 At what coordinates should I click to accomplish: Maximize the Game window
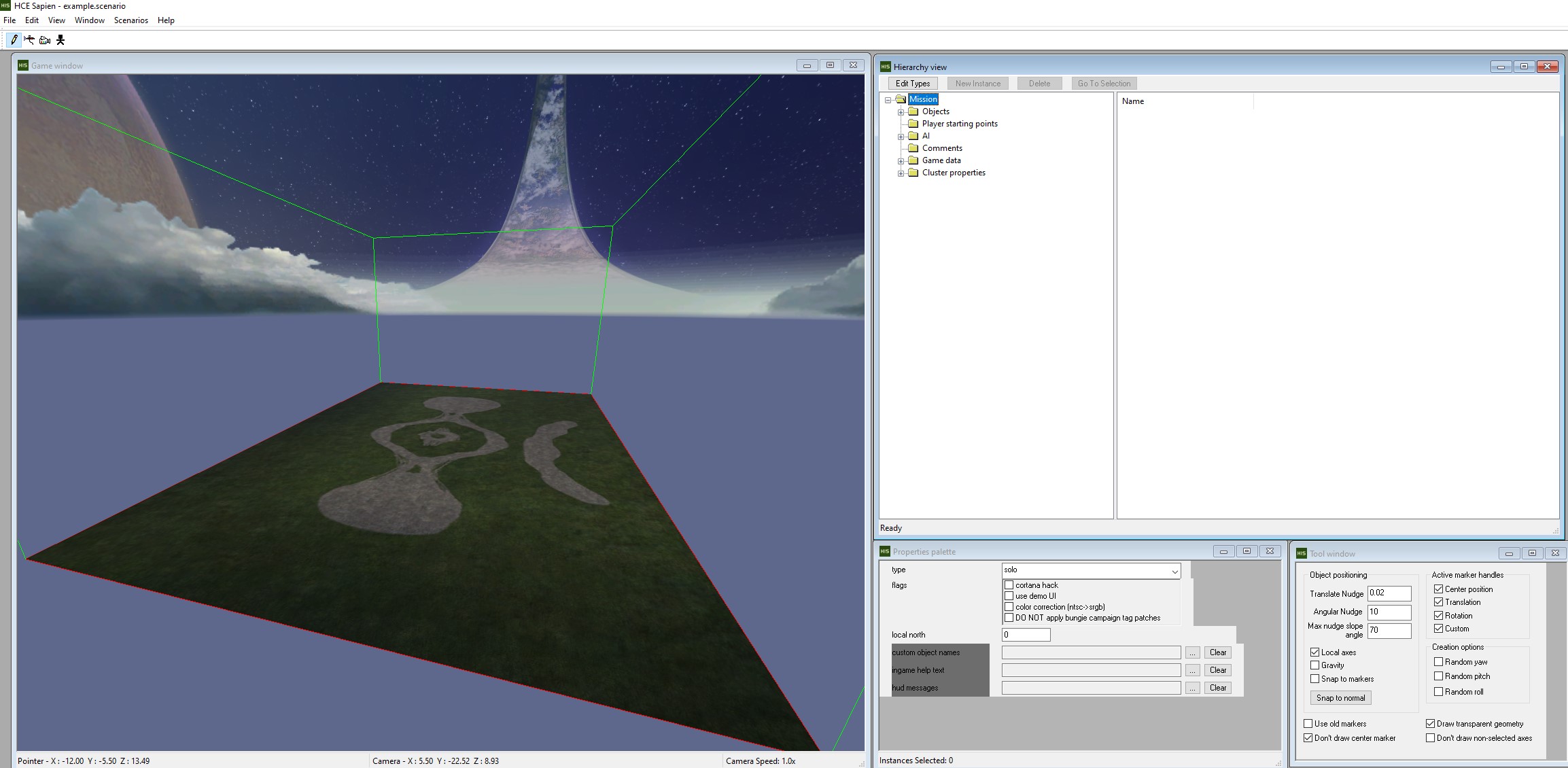pos(830,65)
